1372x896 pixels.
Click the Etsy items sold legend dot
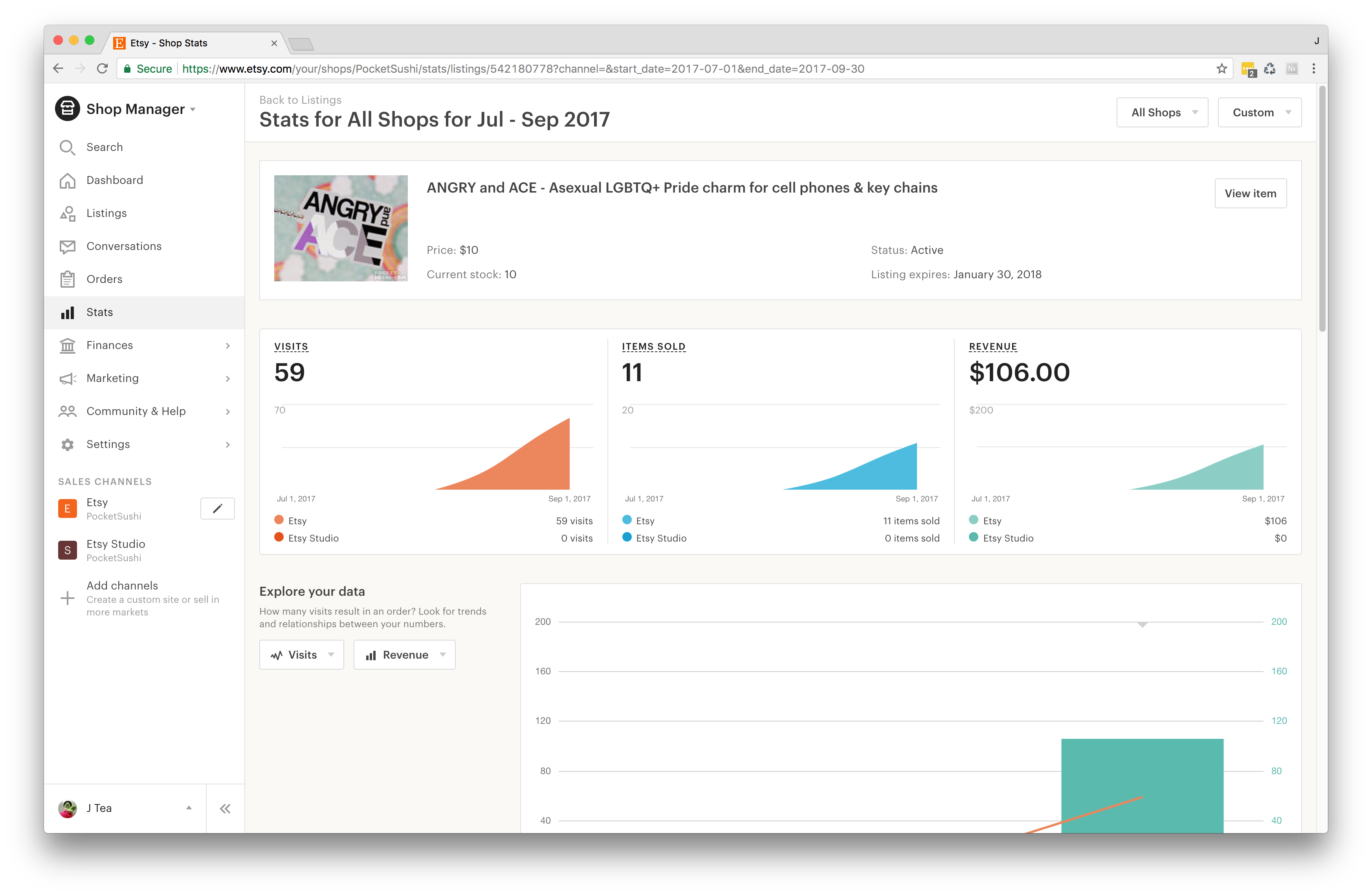pos(627,520)
